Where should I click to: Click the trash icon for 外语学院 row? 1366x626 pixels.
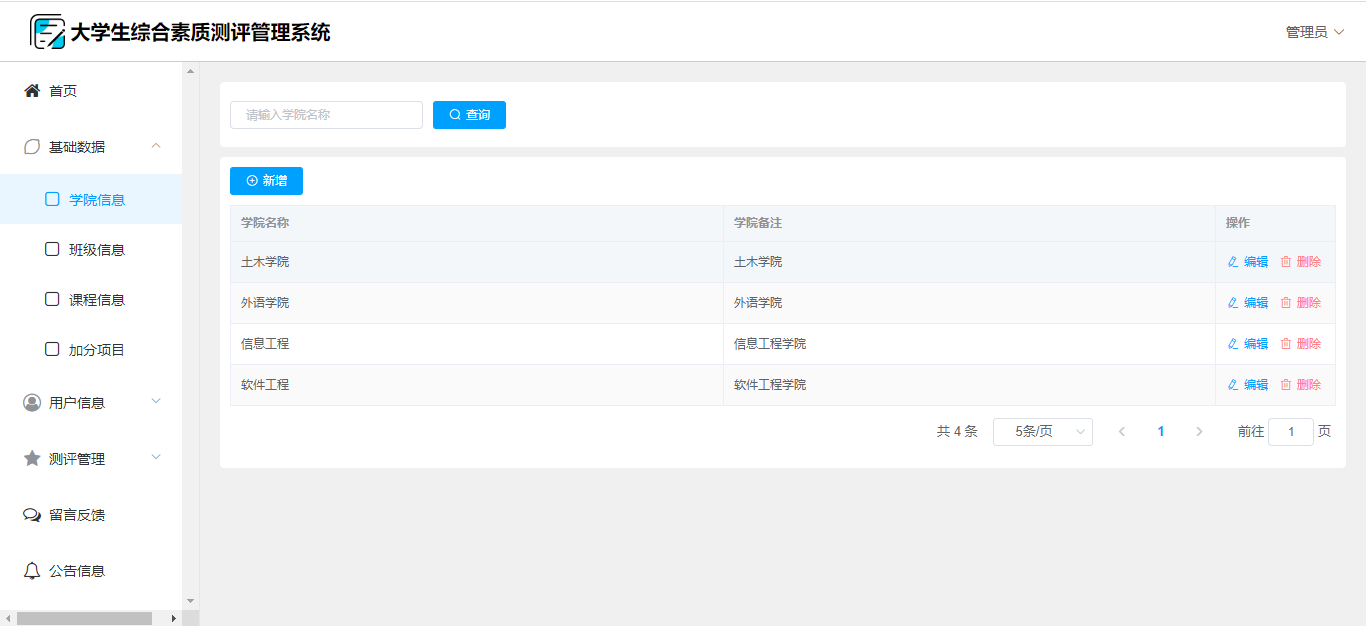pos(1286,303)
